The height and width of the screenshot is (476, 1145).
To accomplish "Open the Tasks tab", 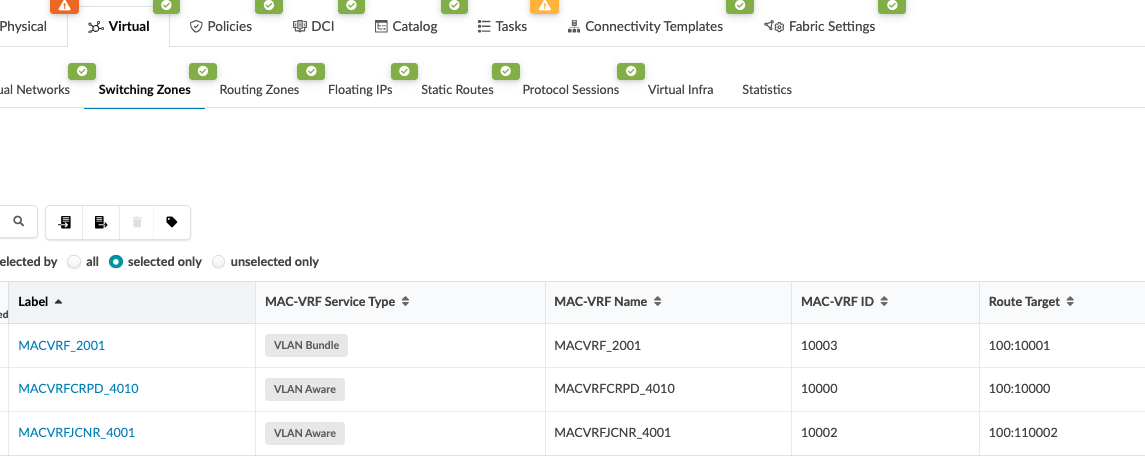I will coord(502,26).
